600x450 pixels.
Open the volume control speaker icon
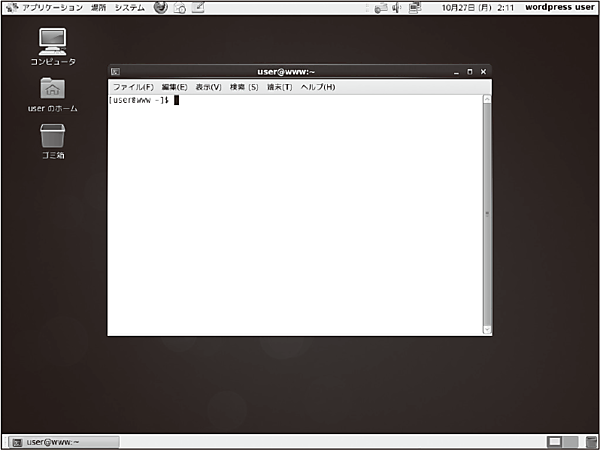pyautogui.click(x=397, y=8)
